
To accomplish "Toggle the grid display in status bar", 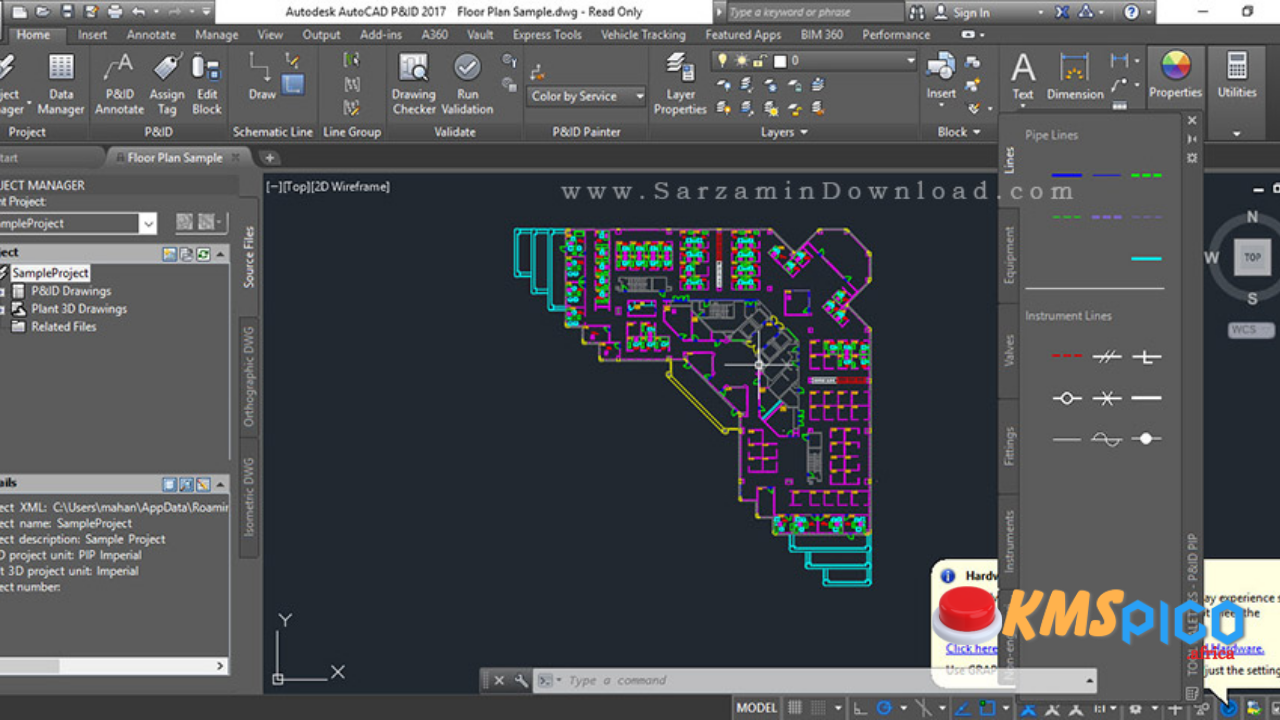I will tap(795, 707).
